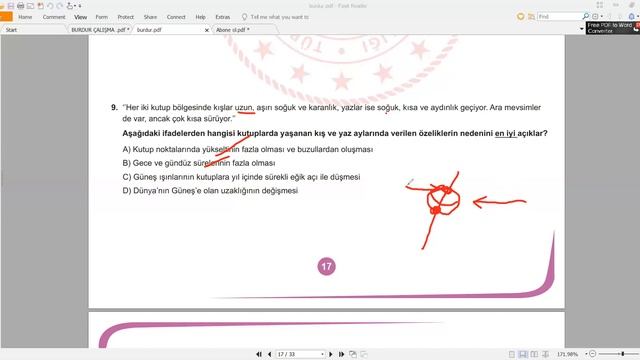Open the Form ribbon tab
Viewport: 640px width, 360px height.
(x=102, y=17)
